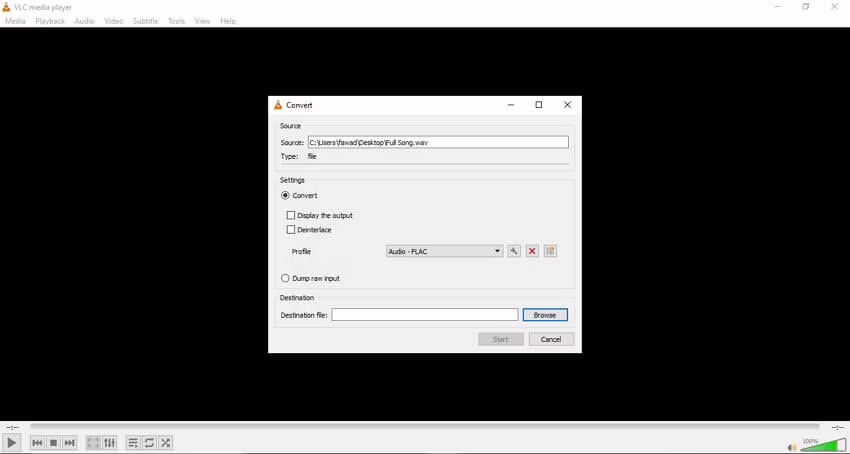Click Cancel in Convert dialog

551,339
